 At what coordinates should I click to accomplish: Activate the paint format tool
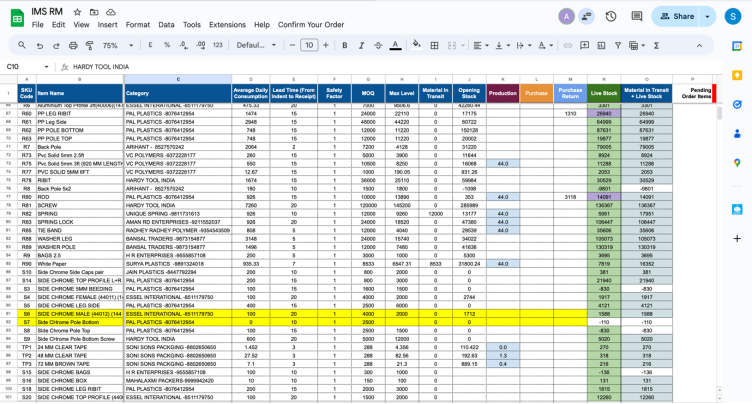[x=90, y=46]
